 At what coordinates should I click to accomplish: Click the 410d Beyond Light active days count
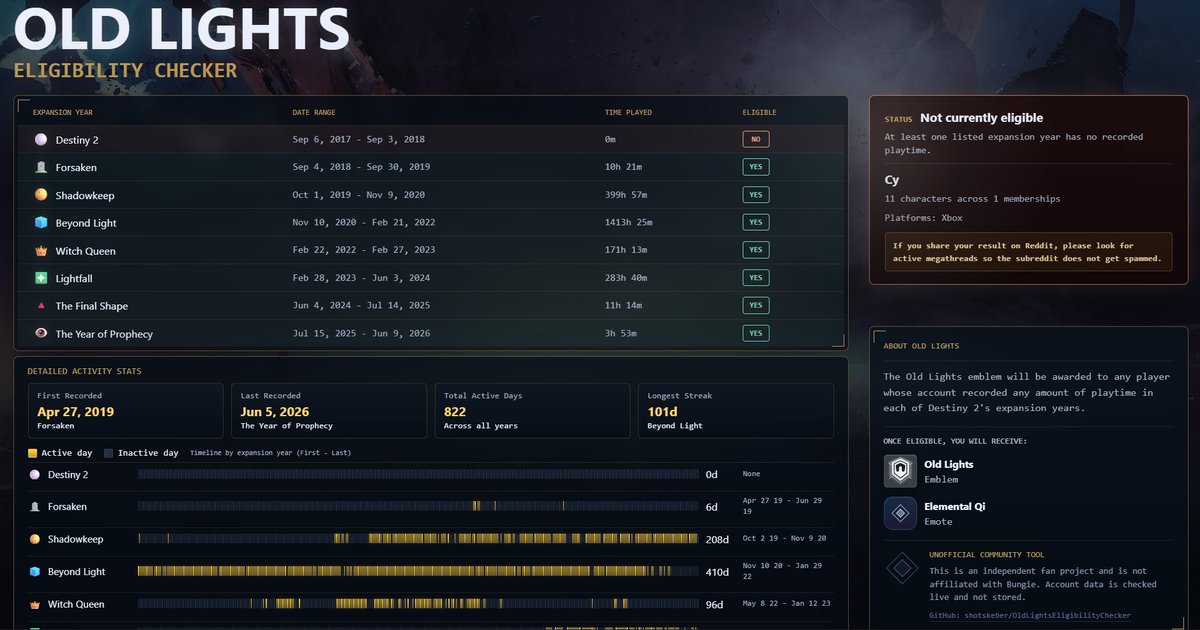(x=717, y=572)
